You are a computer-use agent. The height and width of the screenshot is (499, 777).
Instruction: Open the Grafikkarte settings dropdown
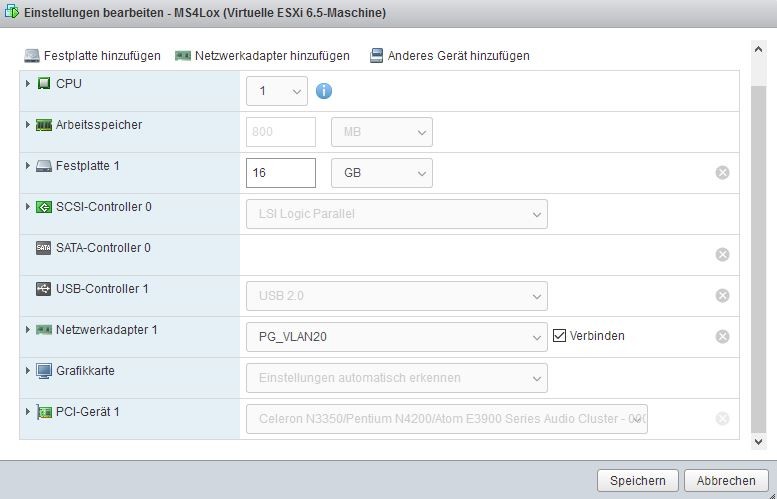396,378
